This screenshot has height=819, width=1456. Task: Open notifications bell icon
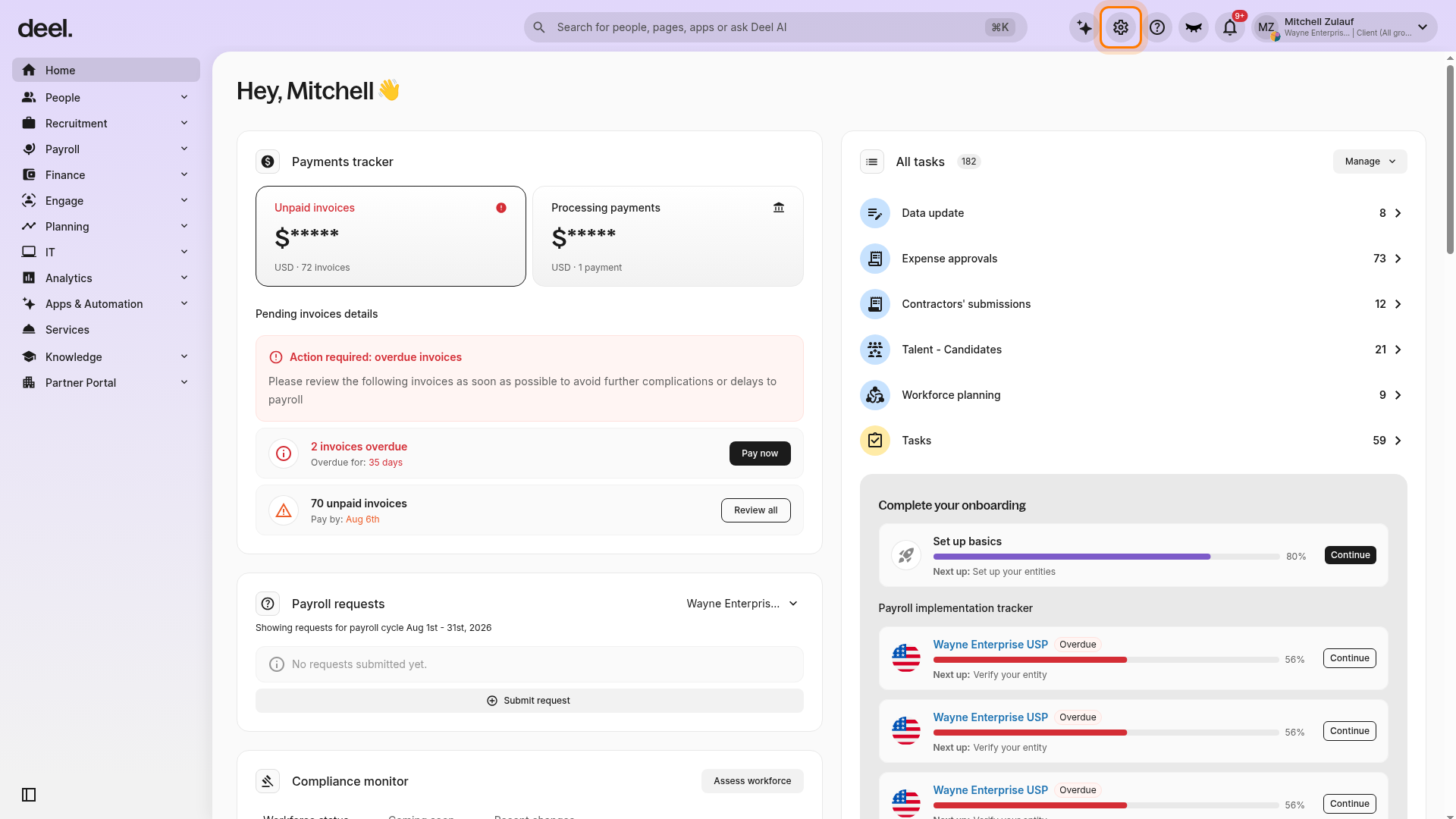pyautogui.click(x=1230, y=28)
